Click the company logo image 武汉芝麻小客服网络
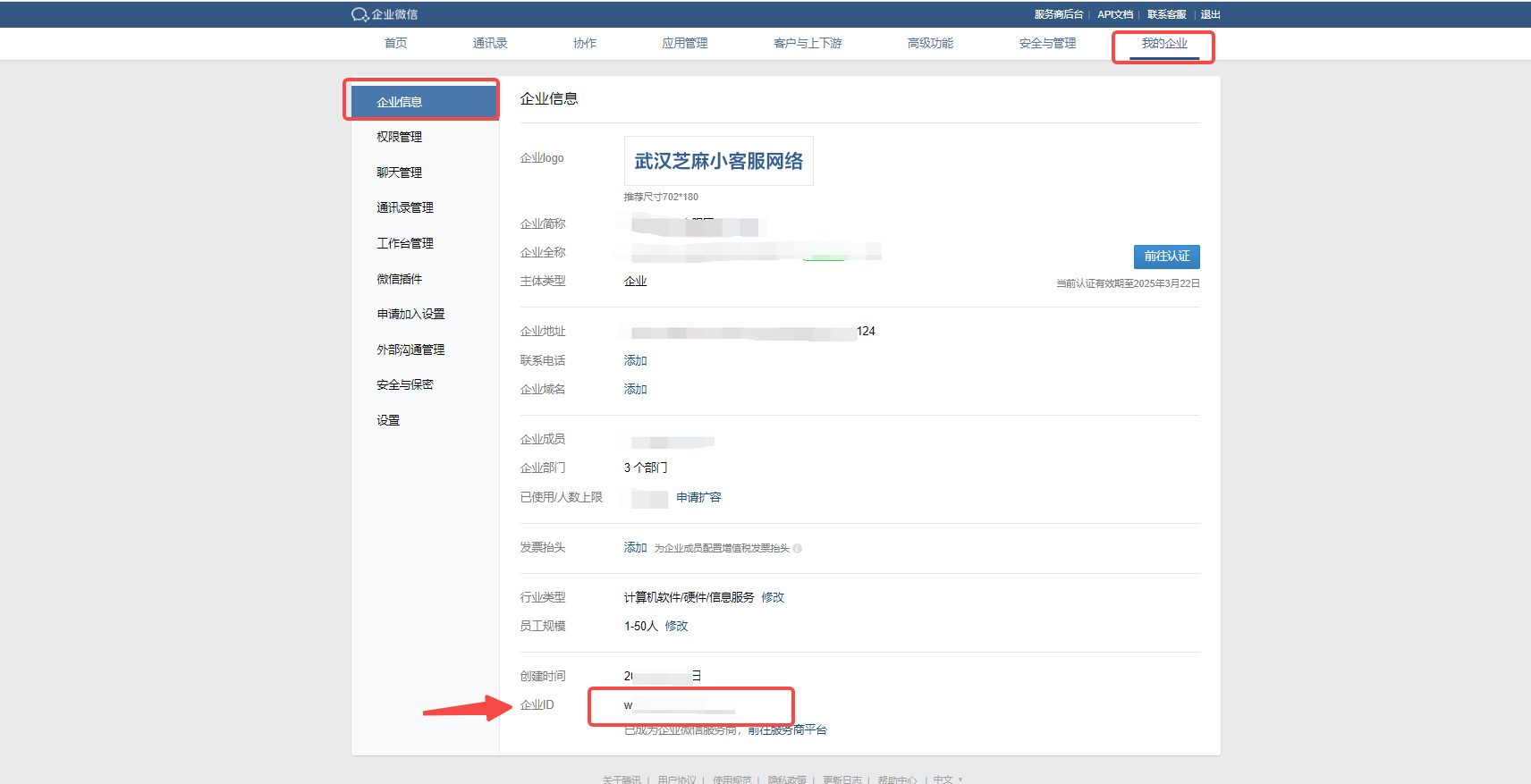The image size is (1531, 784). click(x=719, y=161)
